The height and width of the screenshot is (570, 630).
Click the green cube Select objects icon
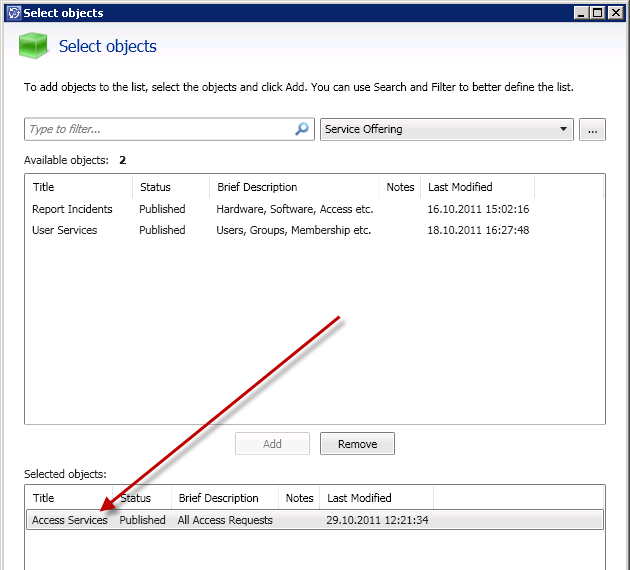pyautogui.click(x=34, y=47)
